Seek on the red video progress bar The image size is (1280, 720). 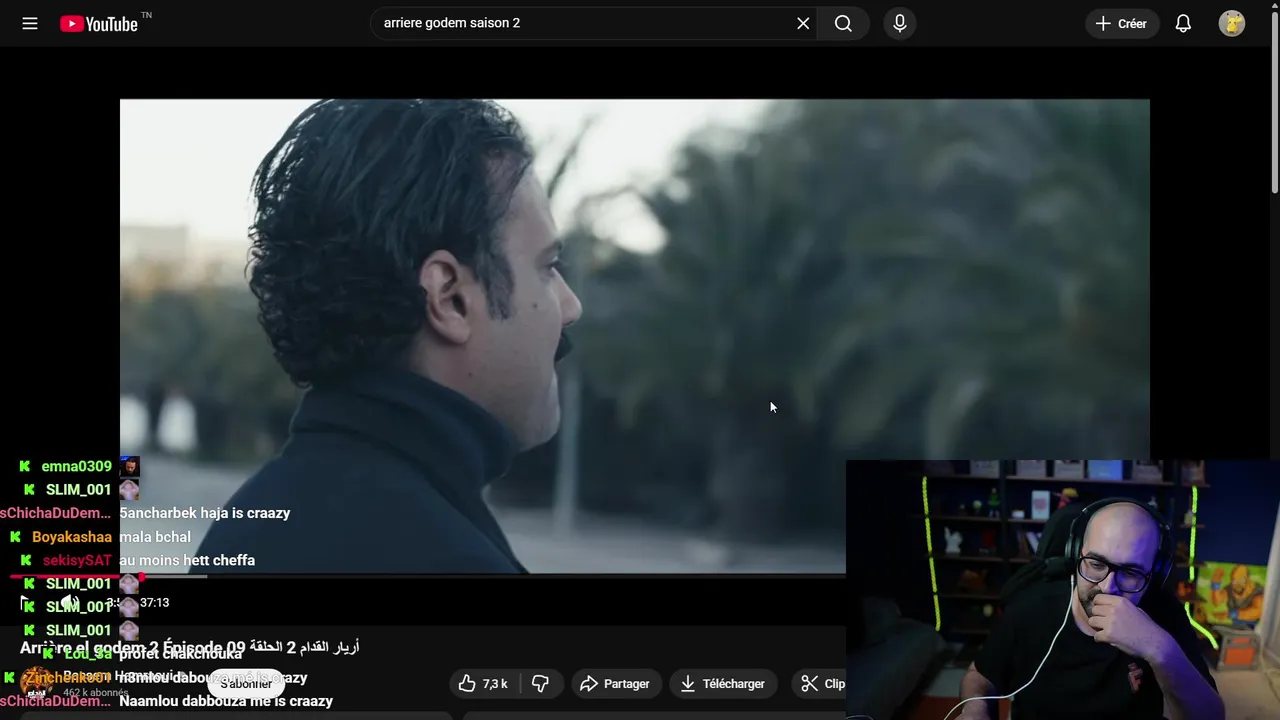coord(428,576)
